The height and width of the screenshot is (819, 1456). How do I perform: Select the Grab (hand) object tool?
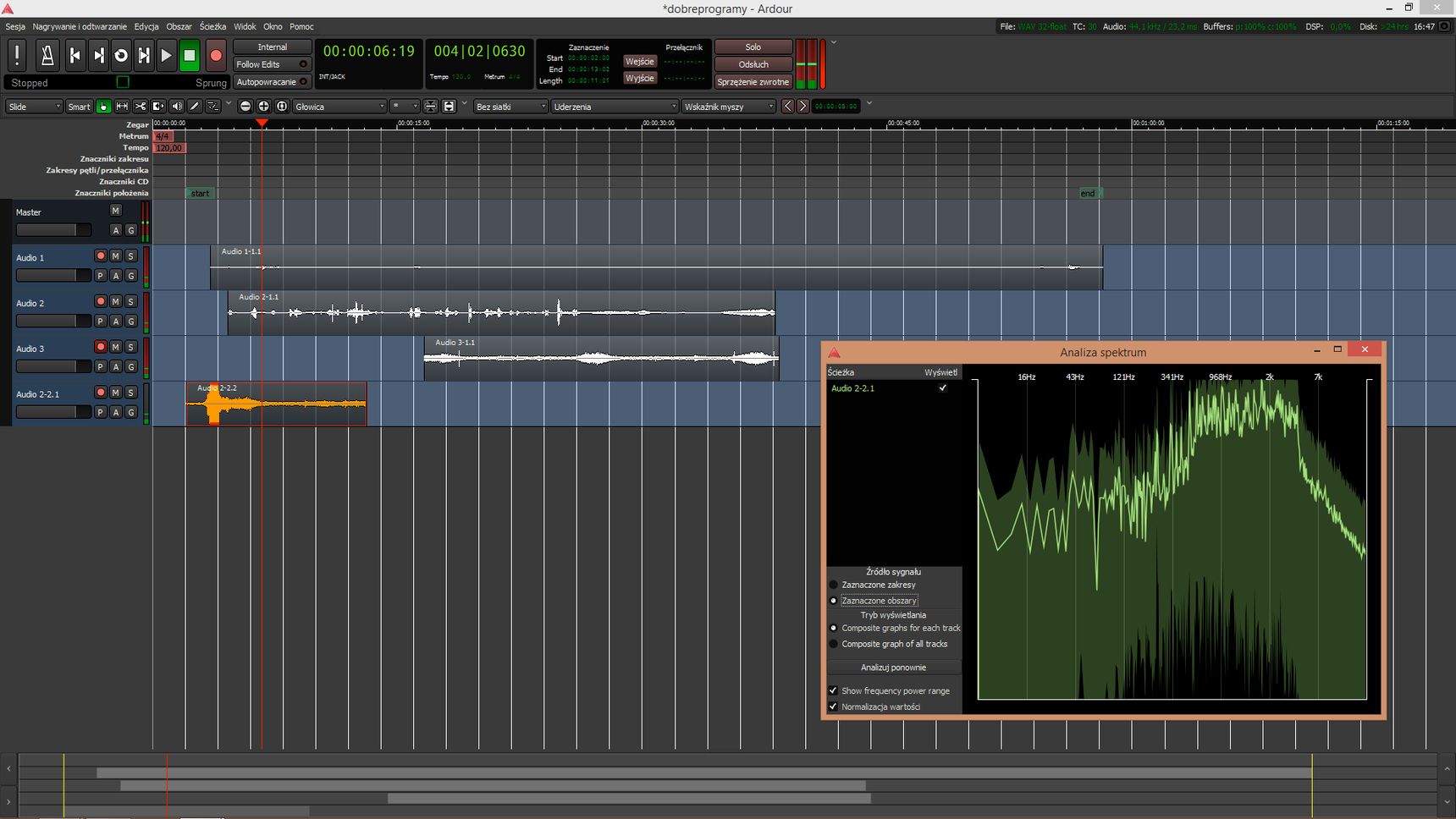pyautogui.click(x=103, y=107)
